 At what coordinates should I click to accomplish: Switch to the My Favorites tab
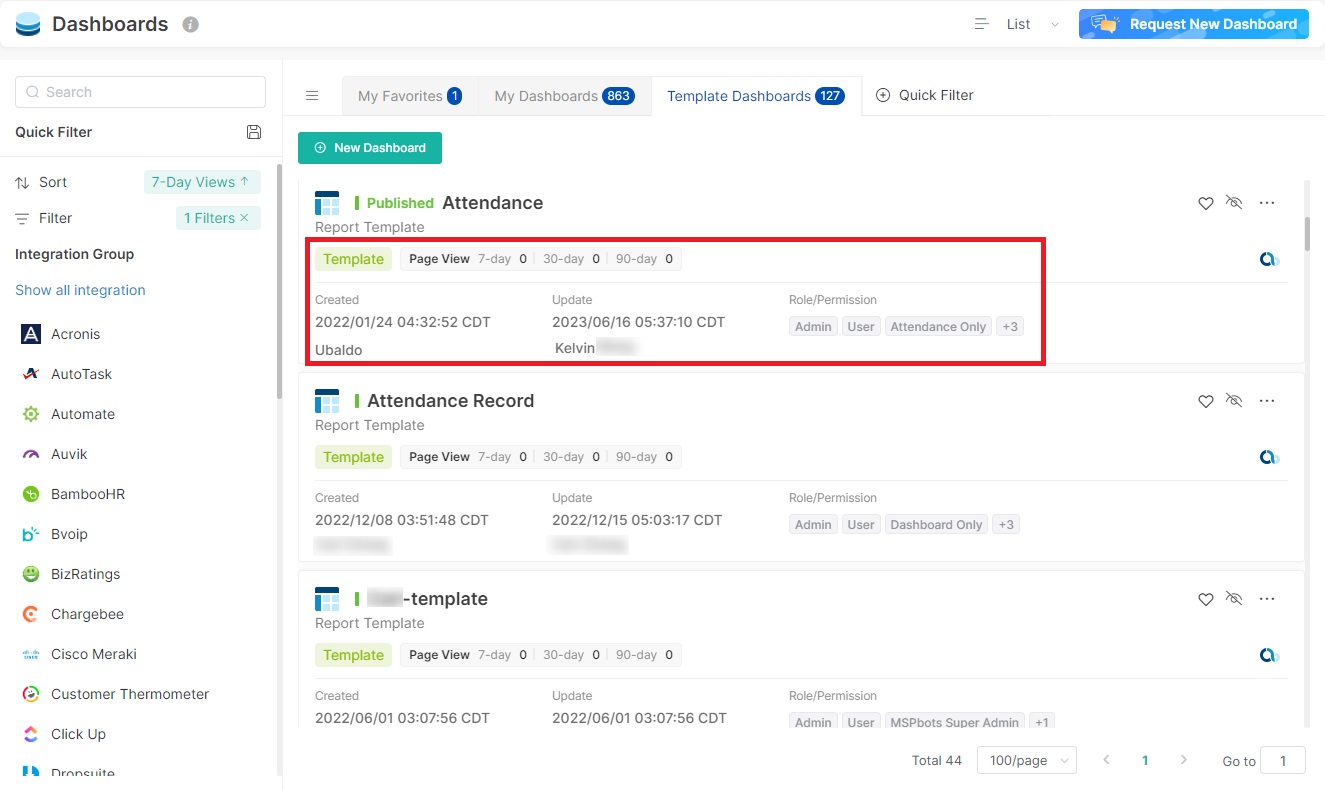pyautogui.click(x=409, y=95)
